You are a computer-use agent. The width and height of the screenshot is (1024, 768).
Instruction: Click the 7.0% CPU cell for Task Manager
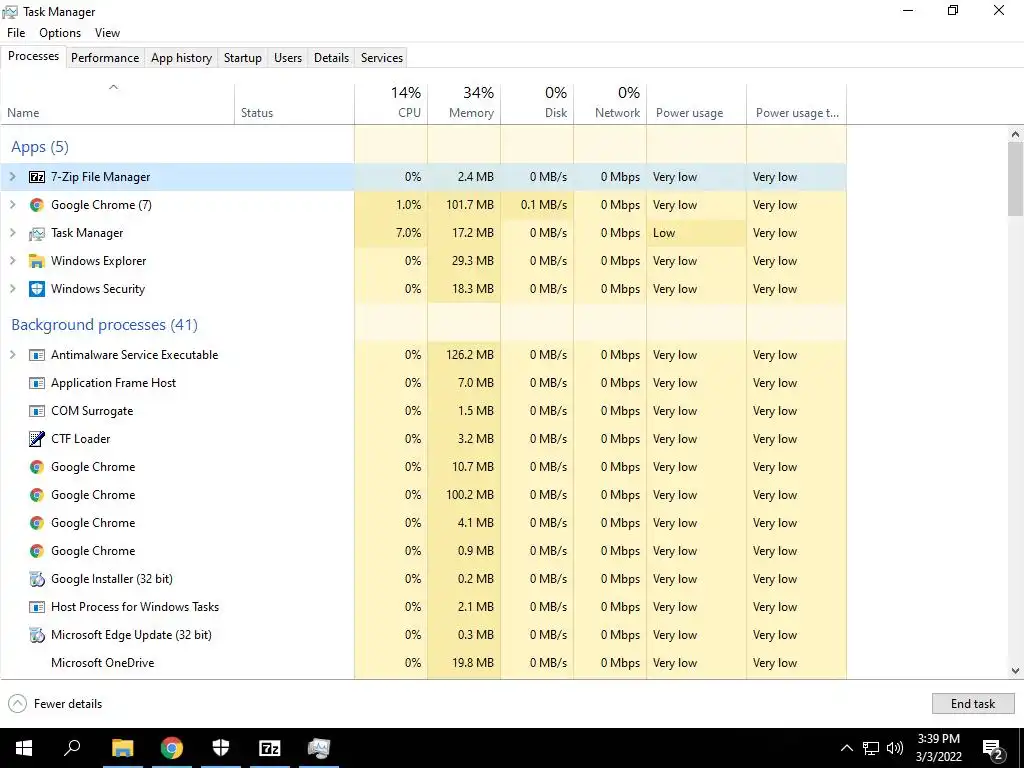tap(391, 233)
